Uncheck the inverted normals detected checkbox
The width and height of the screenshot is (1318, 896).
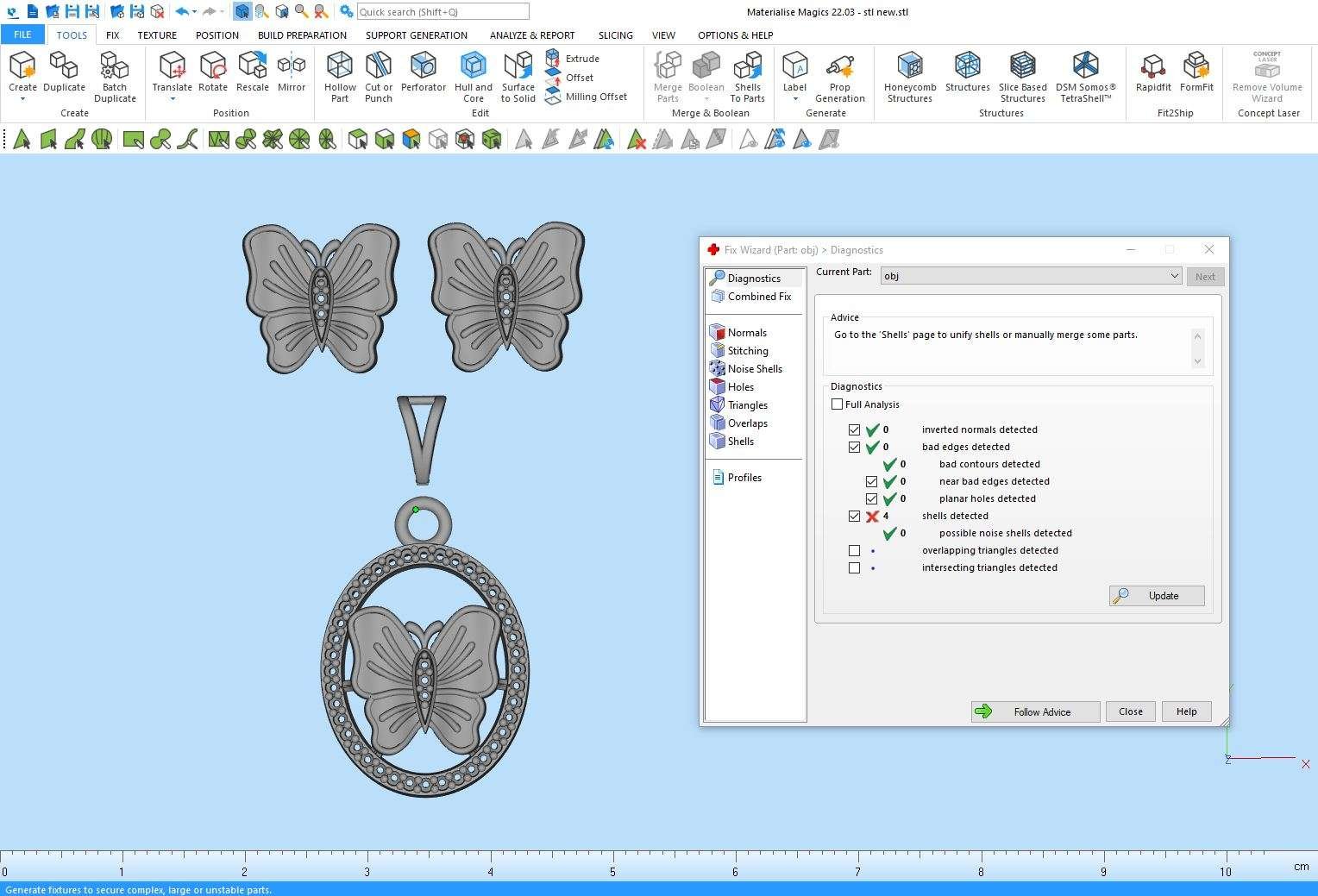(854, 429)
